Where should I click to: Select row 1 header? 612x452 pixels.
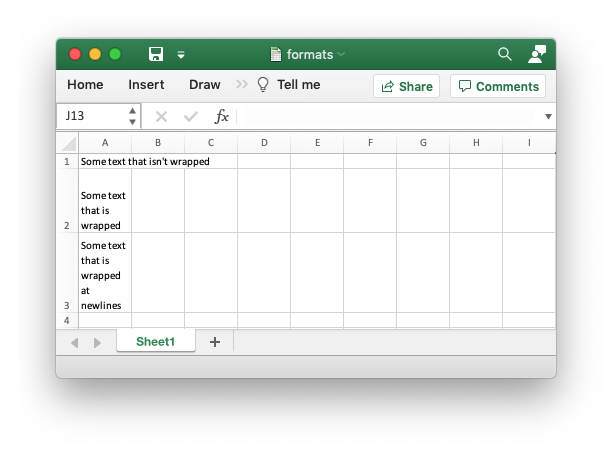(67, 161)
